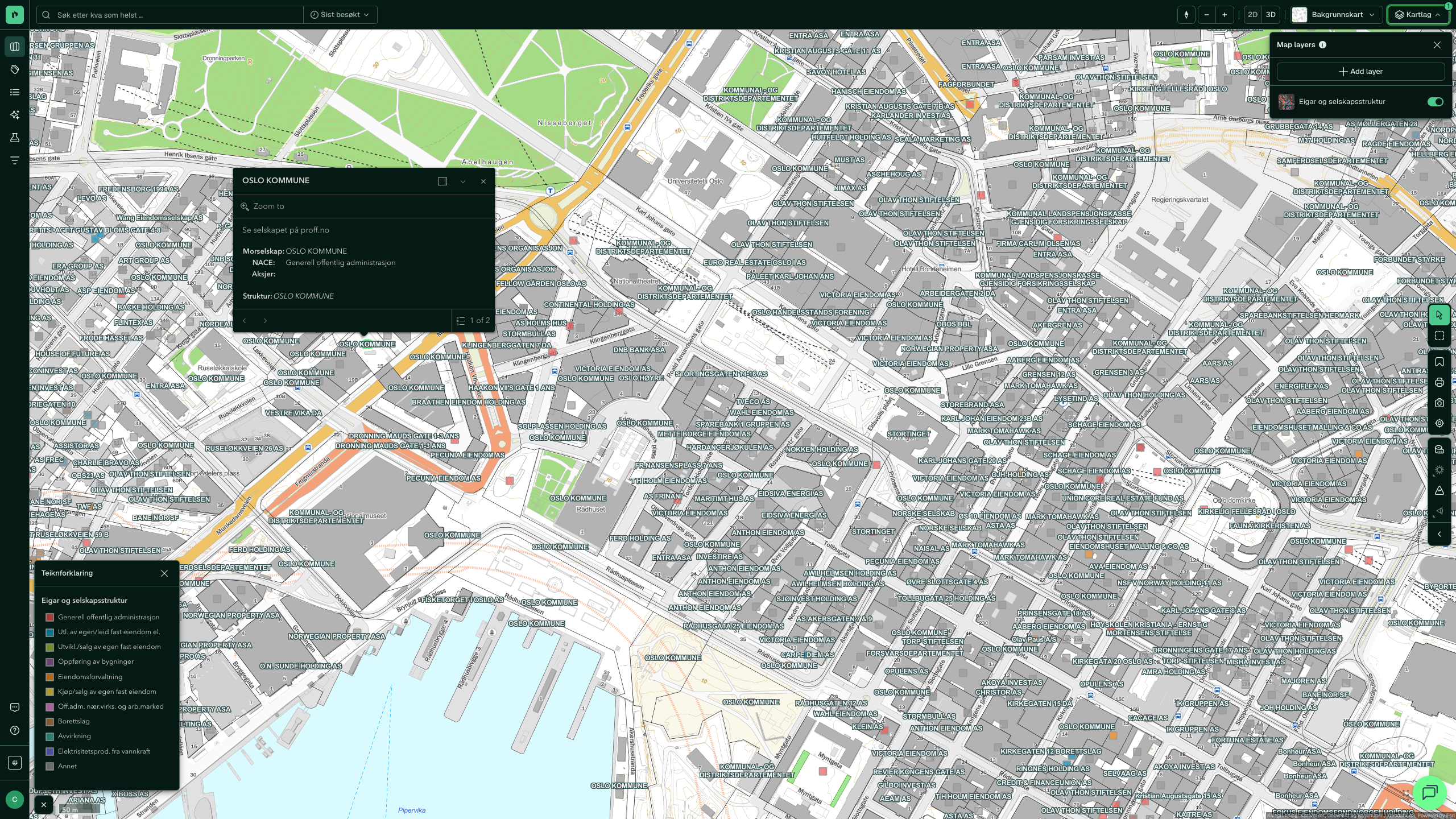Click the boxed logo icon above the avatar
The width and height of the screenshot is (1456, 819).
click(x=15, y=763)
